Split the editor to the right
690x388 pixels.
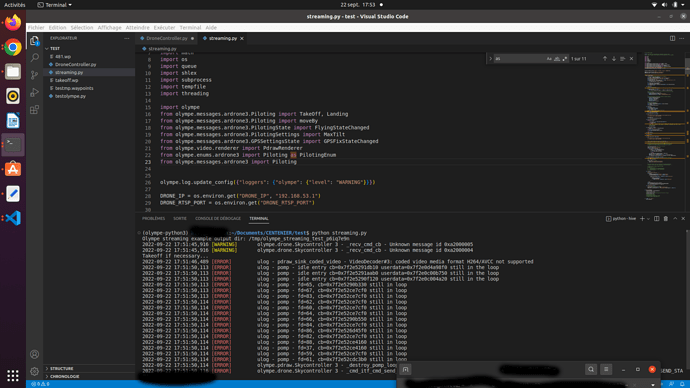[x=672, y=38]
